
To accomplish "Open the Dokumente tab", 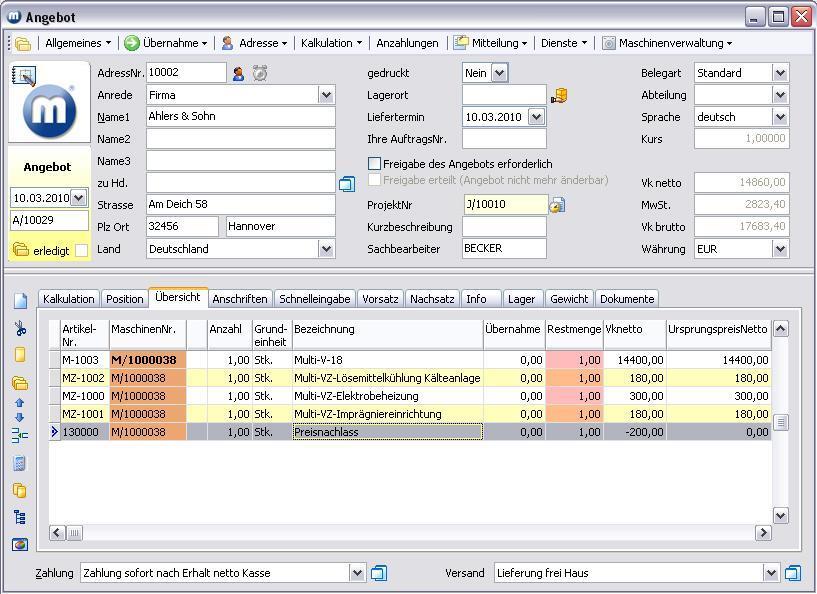I will 627,299.
